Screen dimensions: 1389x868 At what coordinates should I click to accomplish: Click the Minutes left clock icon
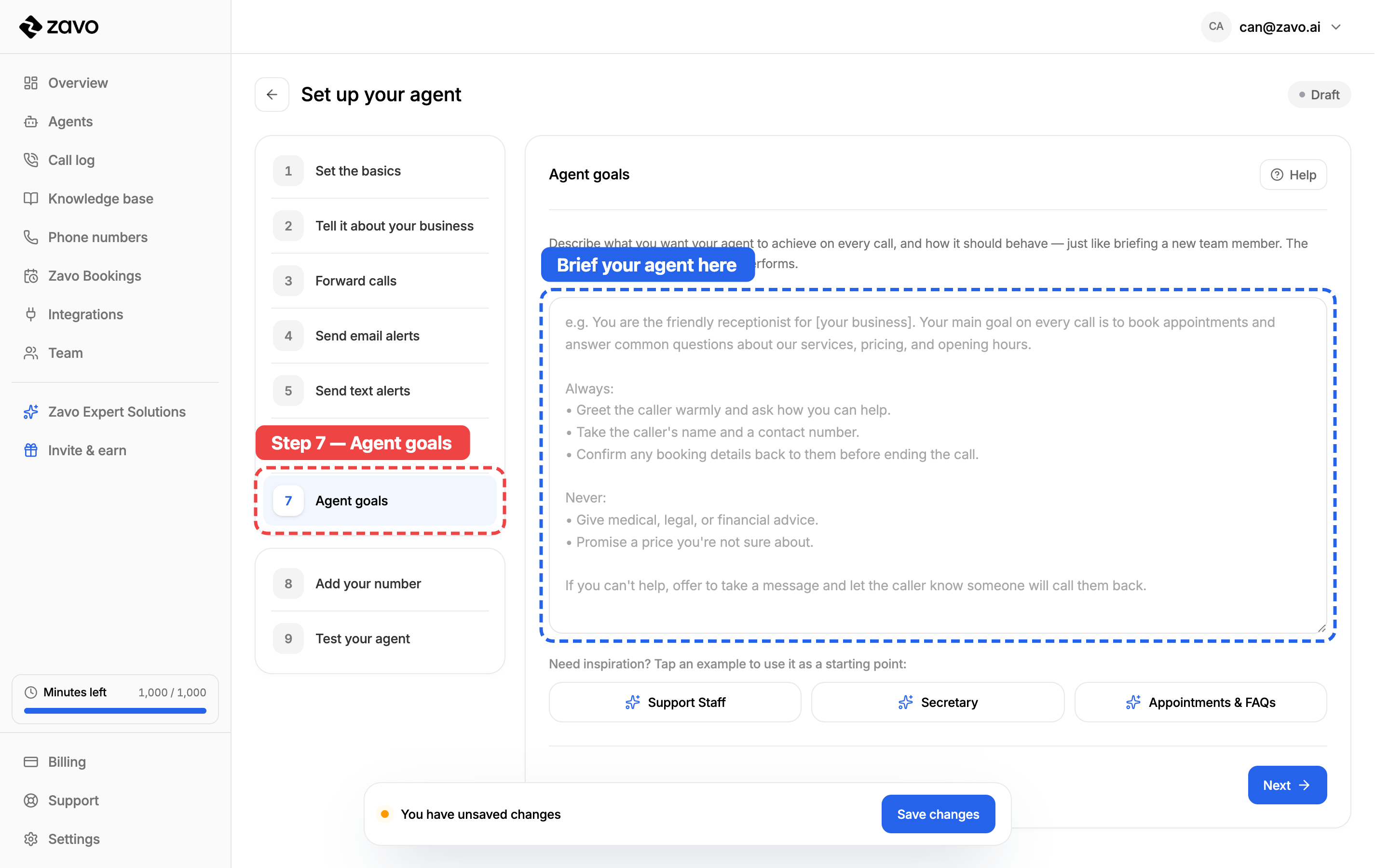pos(31,692)
